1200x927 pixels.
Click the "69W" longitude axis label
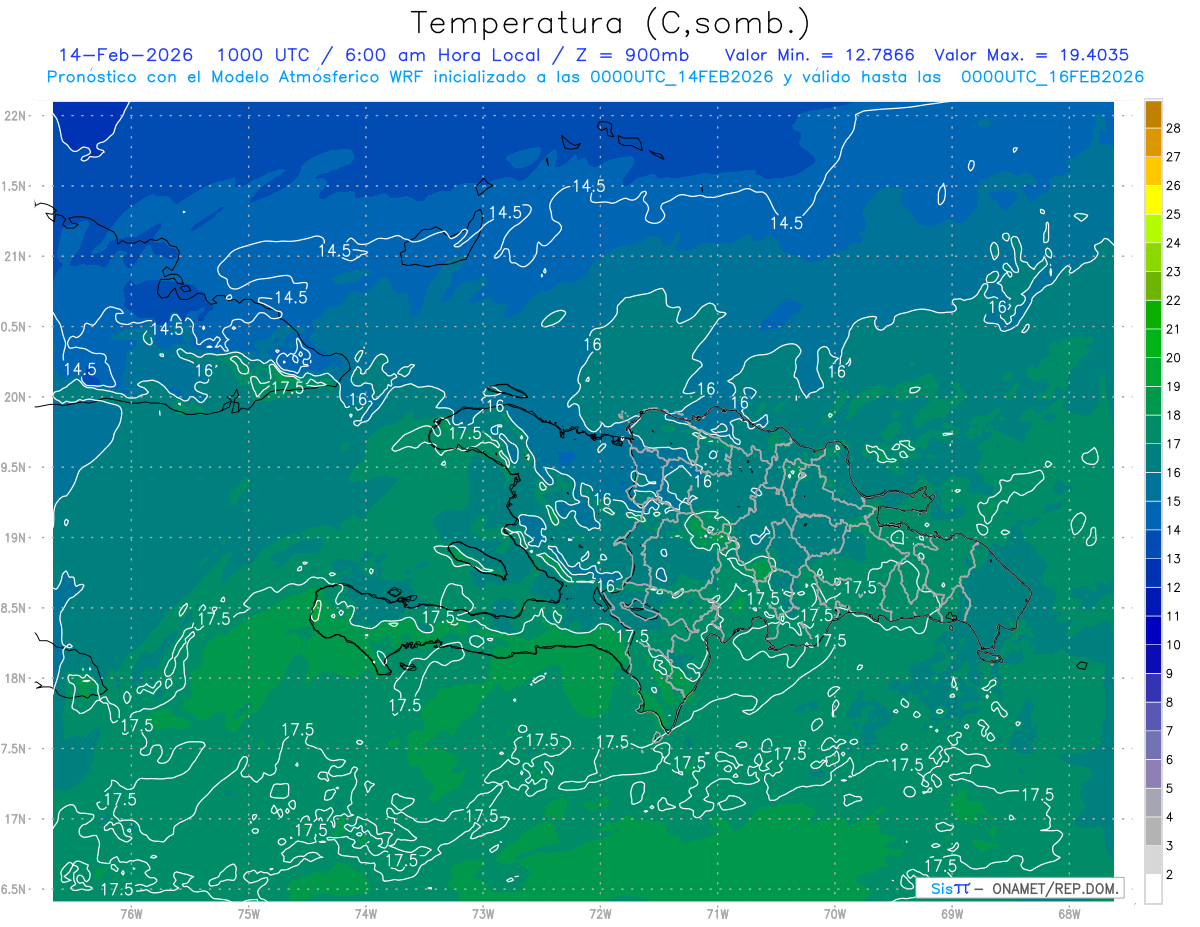[952, 913]
